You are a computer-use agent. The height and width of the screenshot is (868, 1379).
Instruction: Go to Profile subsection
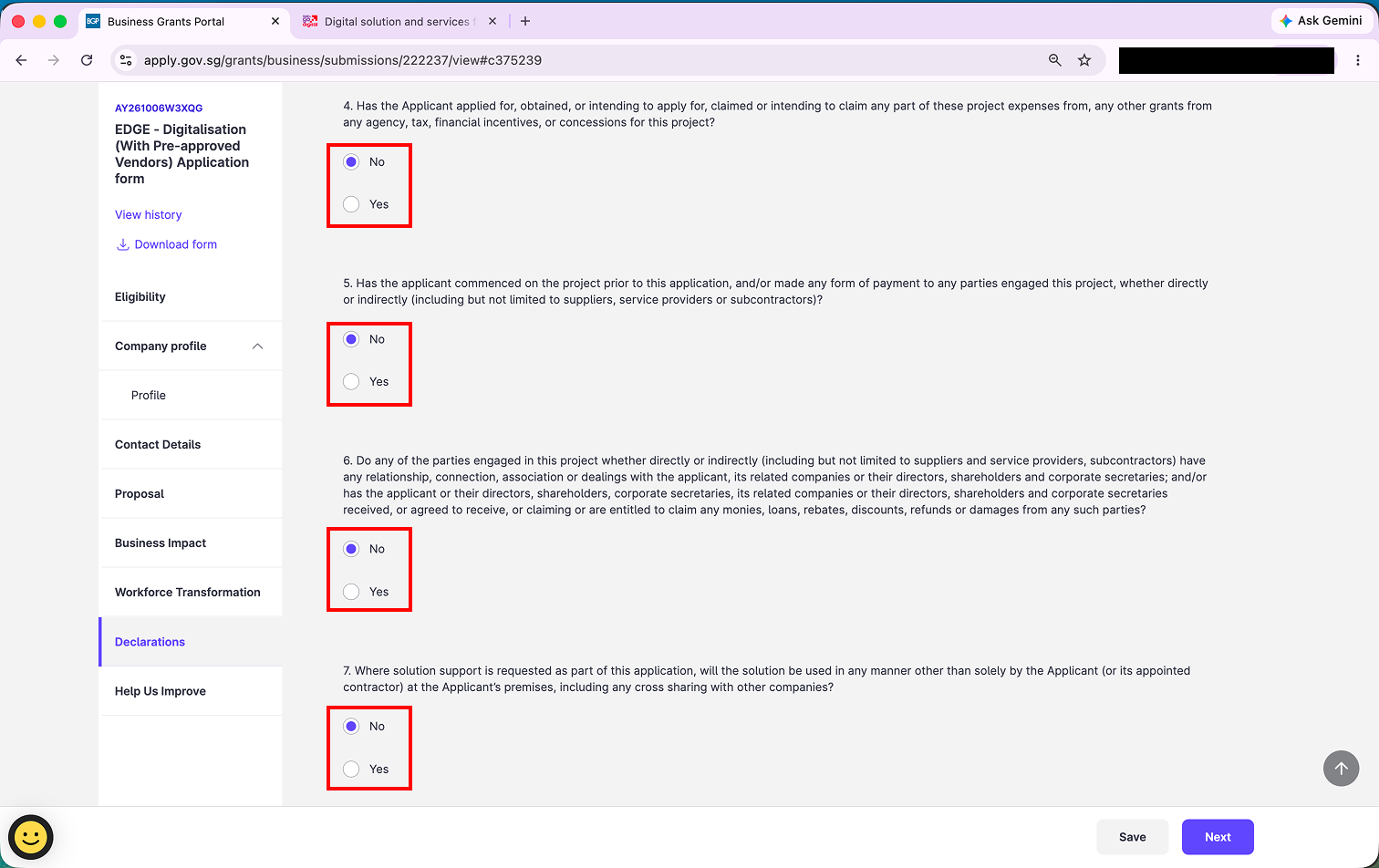[191, 396]
